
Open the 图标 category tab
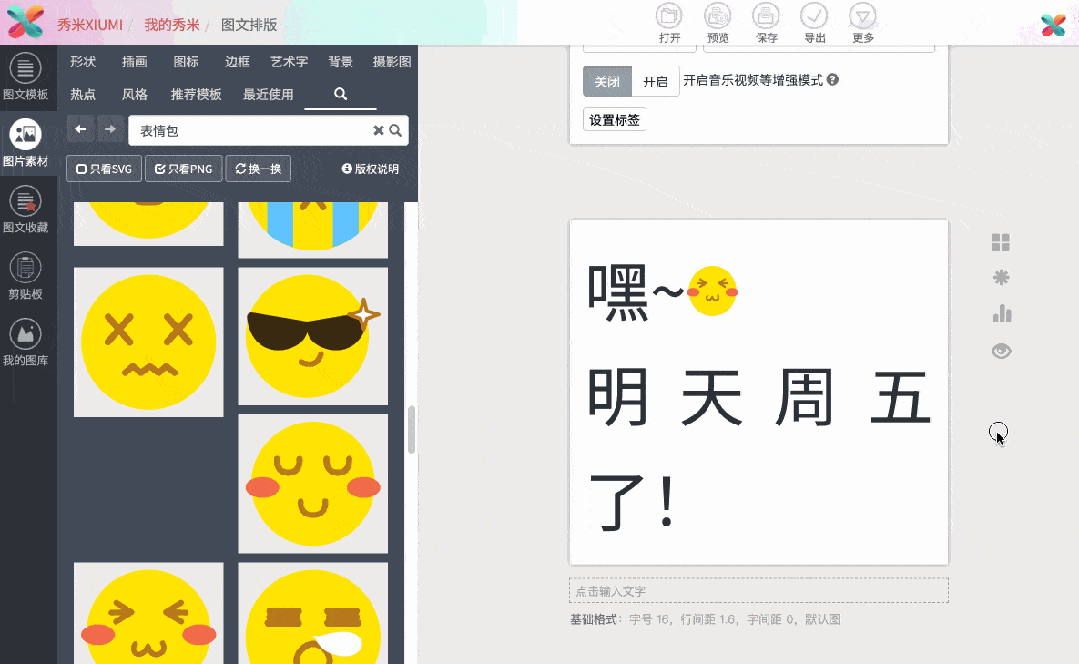[x=186, y=61]
